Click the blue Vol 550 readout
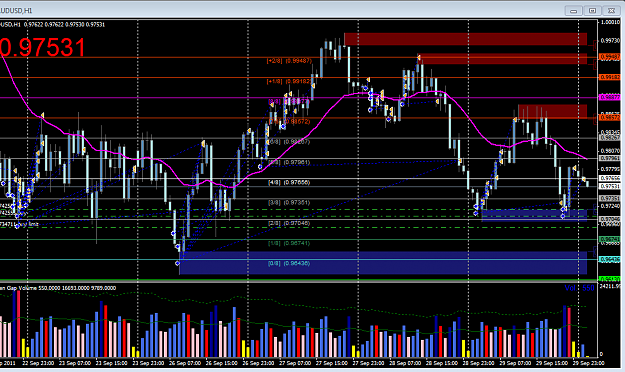This screenshot has width=625, height=372. coord(579,288)
